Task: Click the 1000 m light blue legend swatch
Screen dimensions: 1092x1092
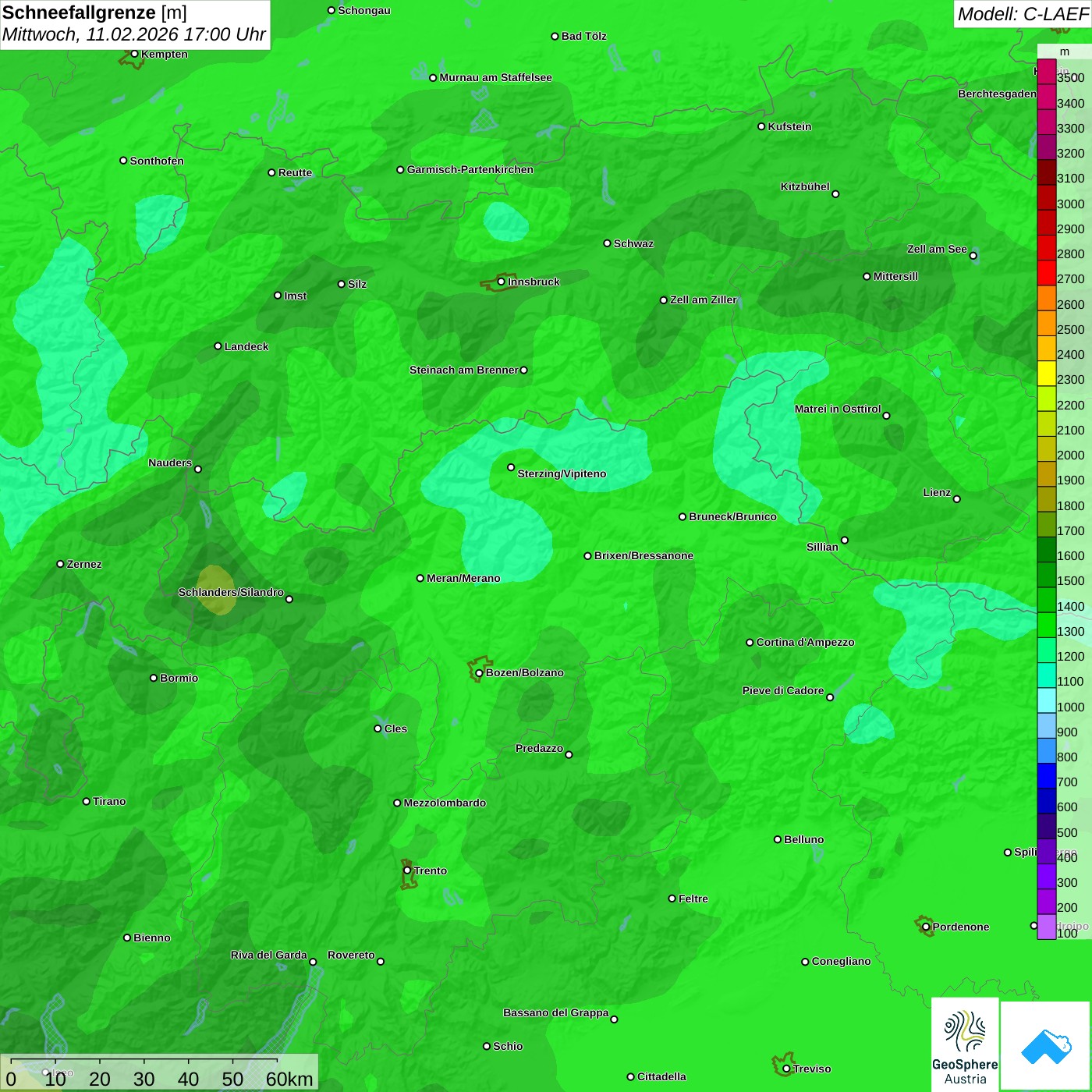Action: point(1046,700)
